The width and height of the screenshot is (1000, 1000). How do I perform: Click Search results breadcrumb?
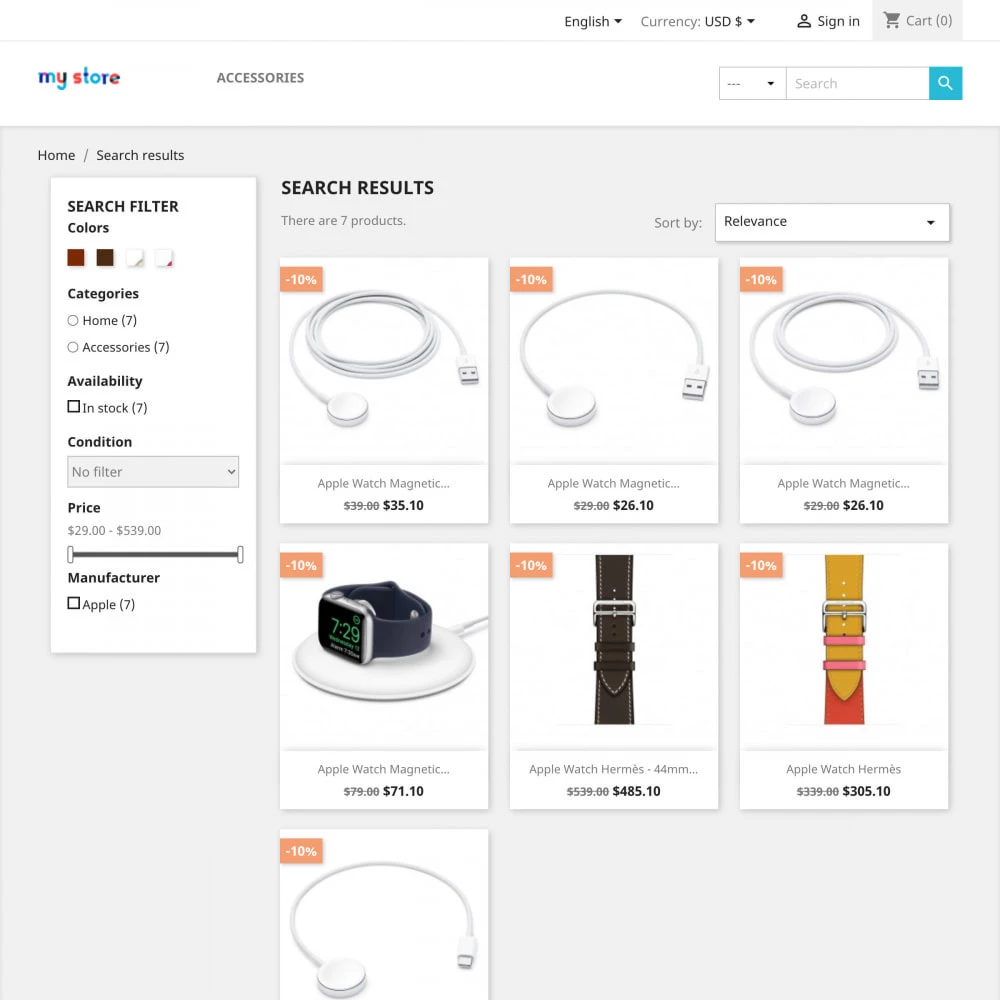pyautogui.click(x=140, y=155)
